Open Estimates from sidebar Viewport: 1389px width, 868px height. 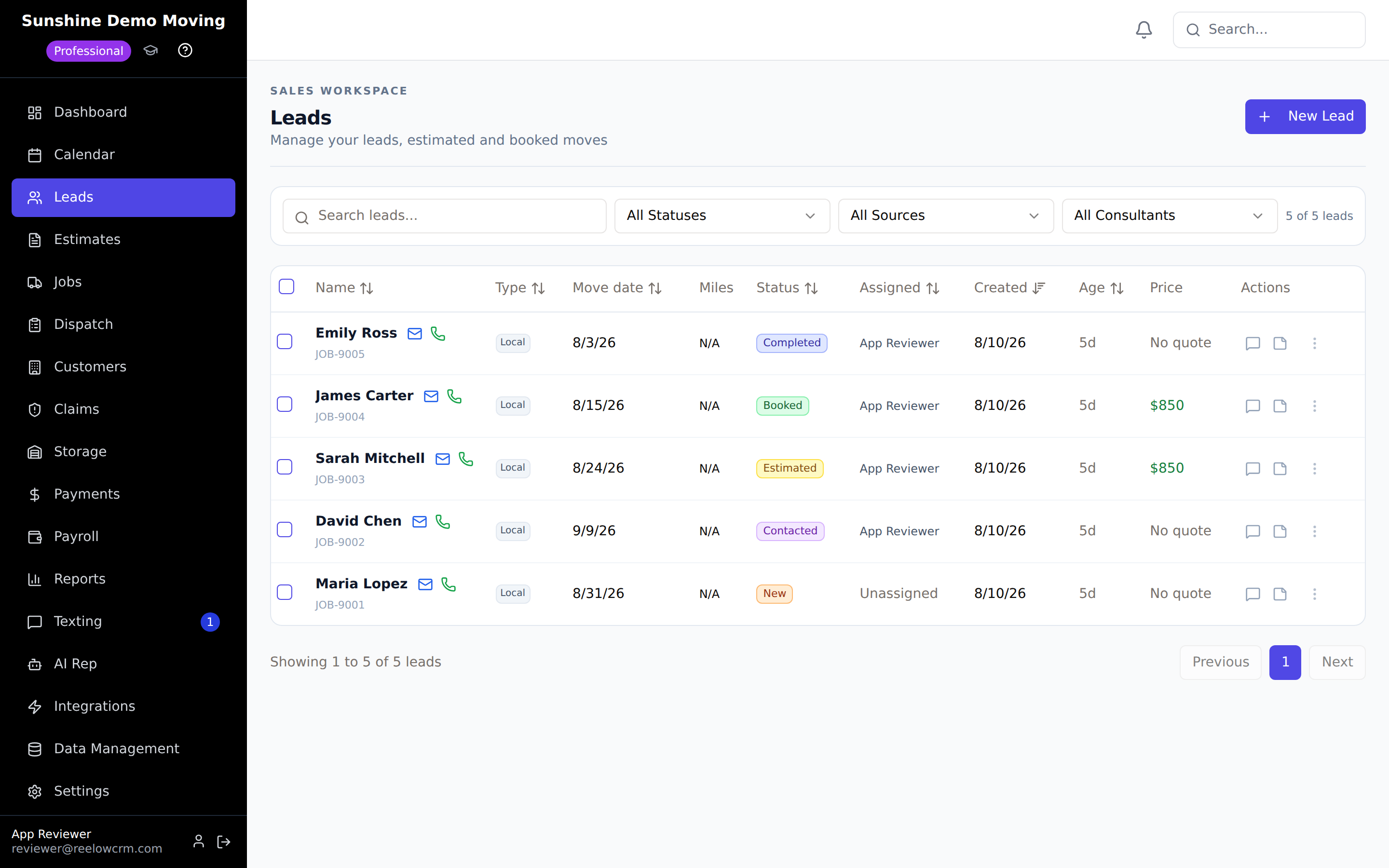123,240
